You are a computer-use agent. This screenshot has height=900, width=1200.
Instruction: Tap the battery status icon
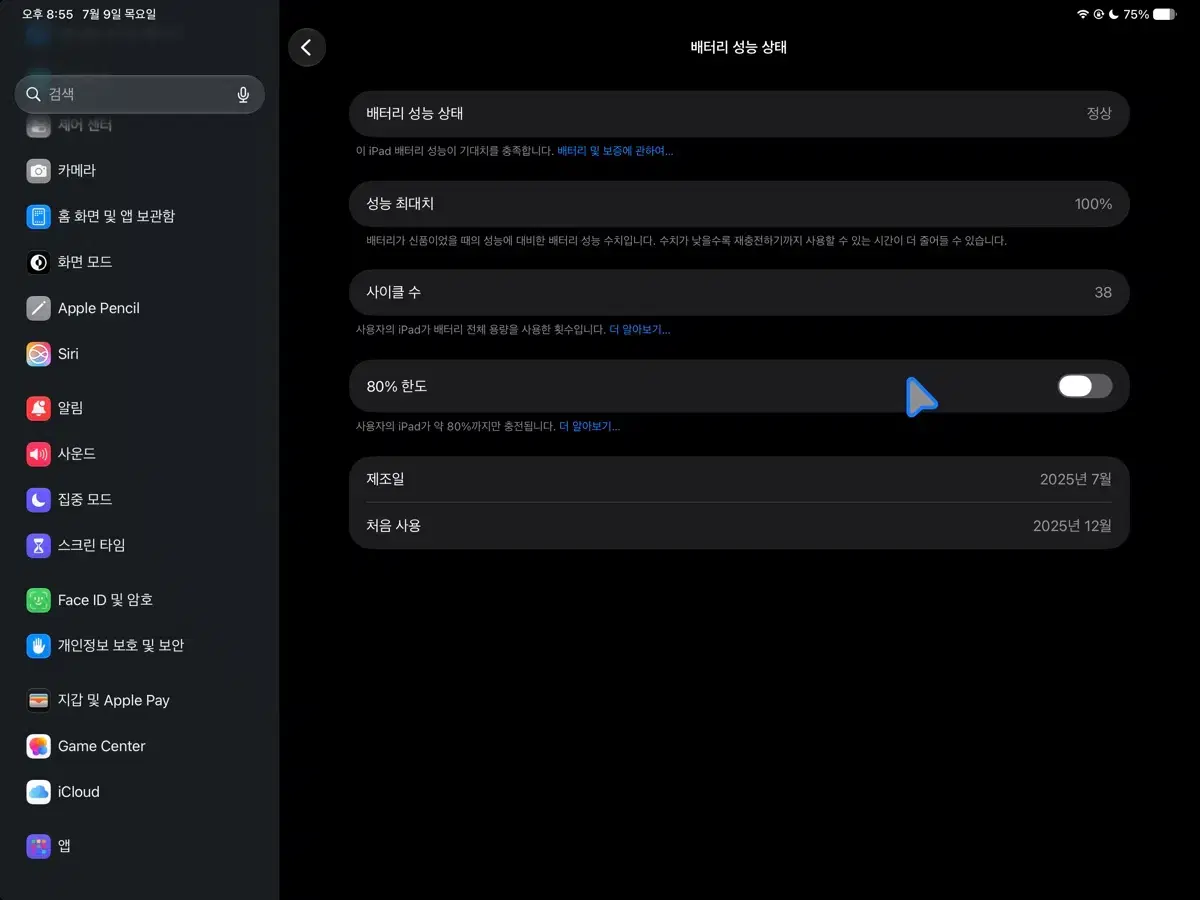coord(1165,15)
